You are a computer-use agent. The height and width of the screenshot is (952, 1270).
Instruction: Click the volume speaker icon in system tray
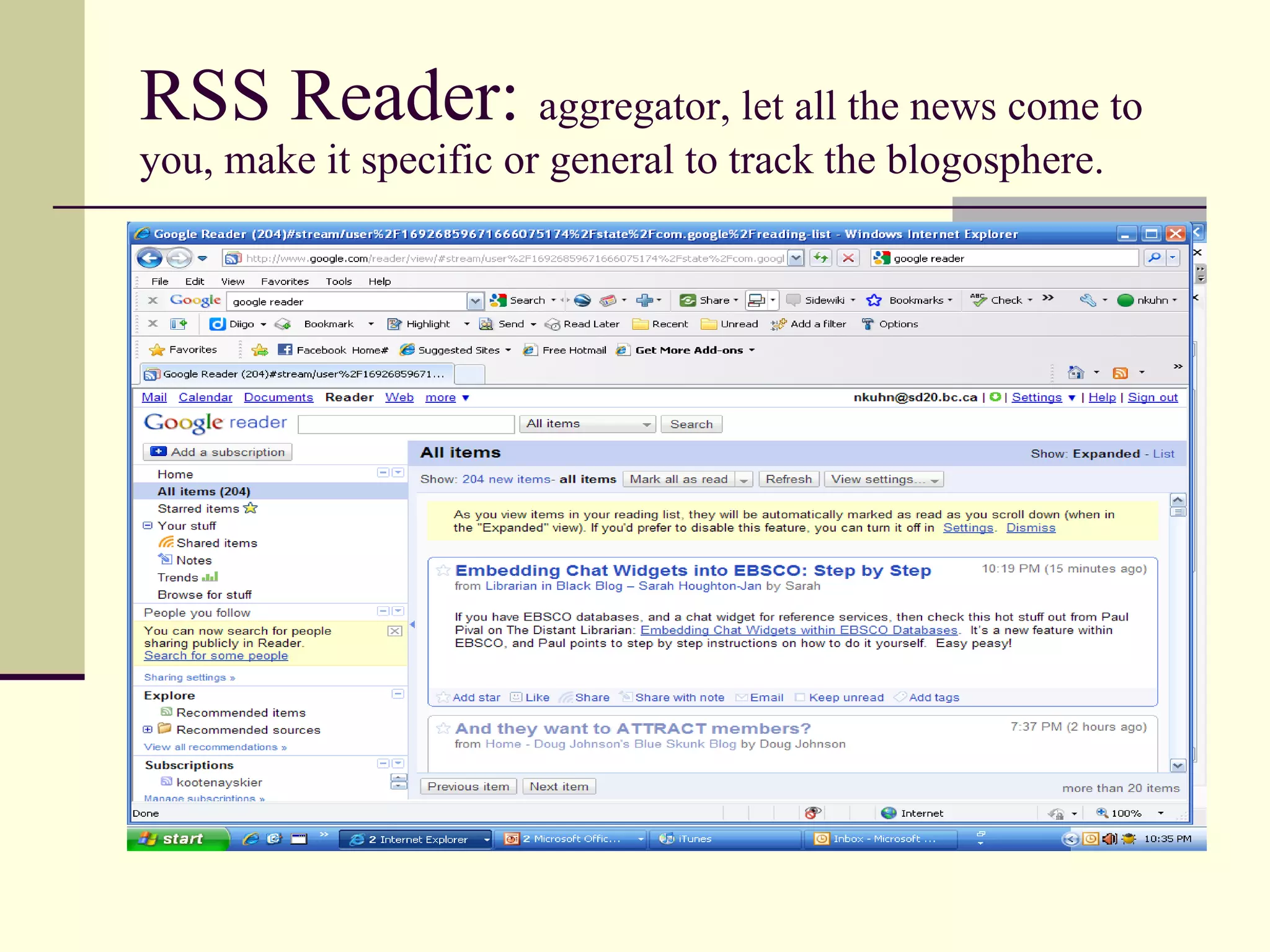coord(1110,839)
